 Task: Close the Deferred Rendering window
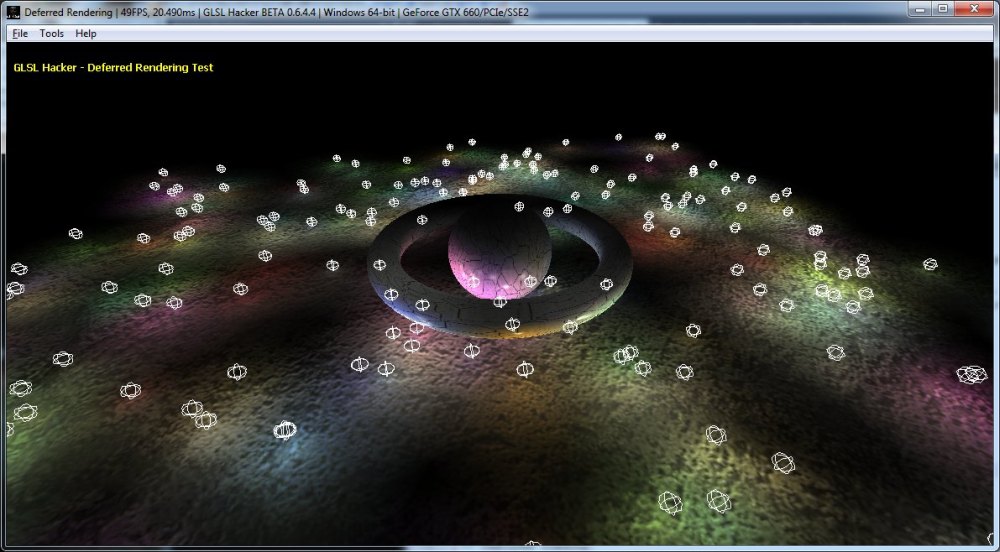[974, 9]
